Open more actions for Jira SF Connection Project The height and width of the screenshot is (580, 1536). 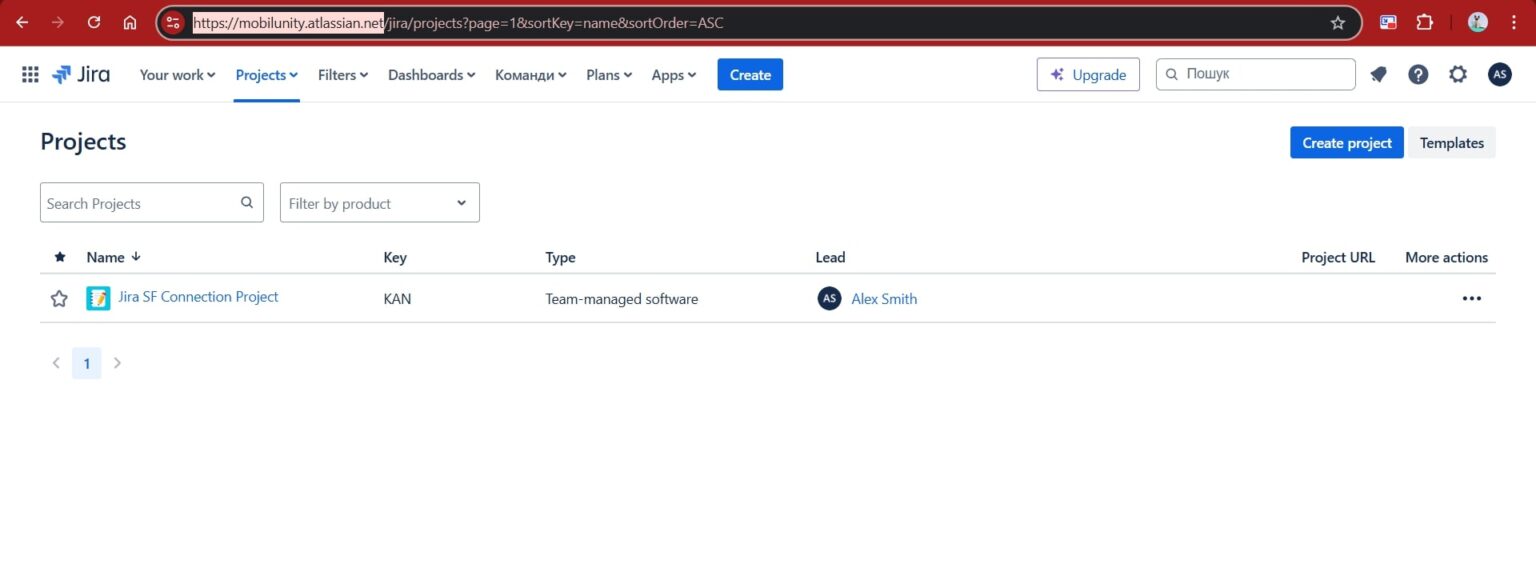[1471, 297]
